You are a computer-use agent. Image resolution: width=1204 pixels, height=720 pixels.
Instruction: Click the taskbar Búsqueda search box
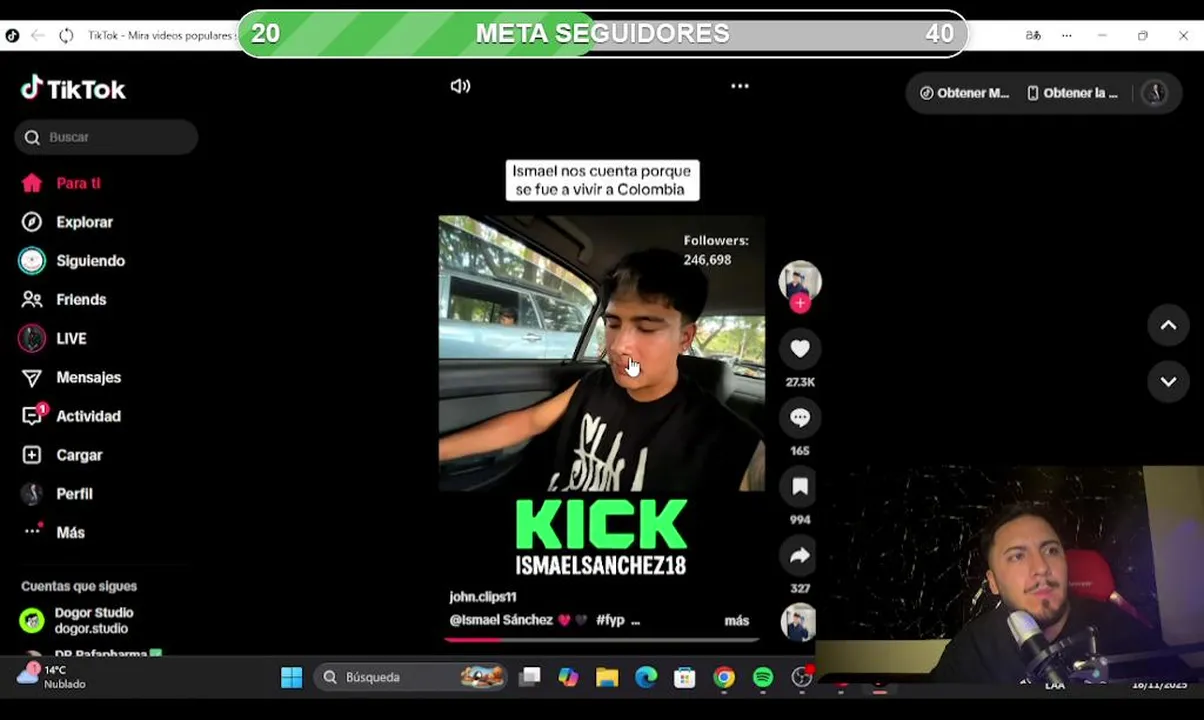tap(411, 678)
